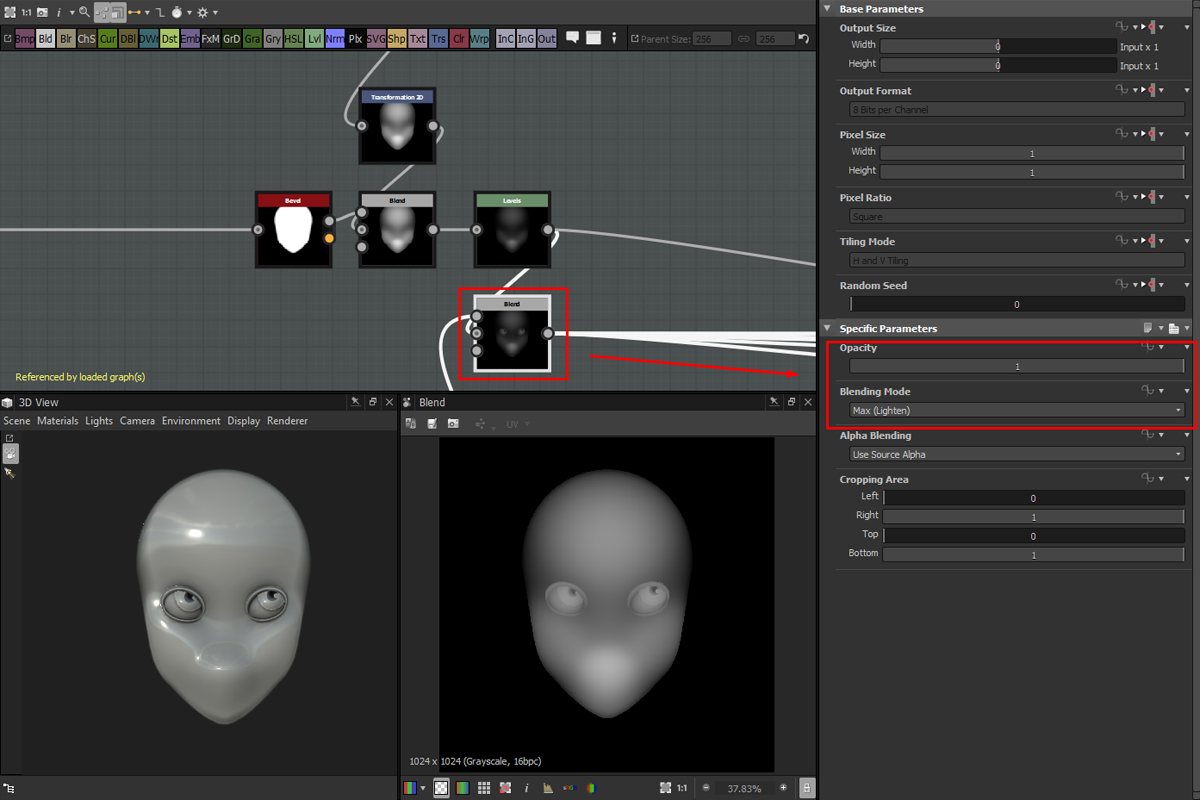Select the Transformation 2D node
Screen dimensions: 1200x800
(397, 126)
